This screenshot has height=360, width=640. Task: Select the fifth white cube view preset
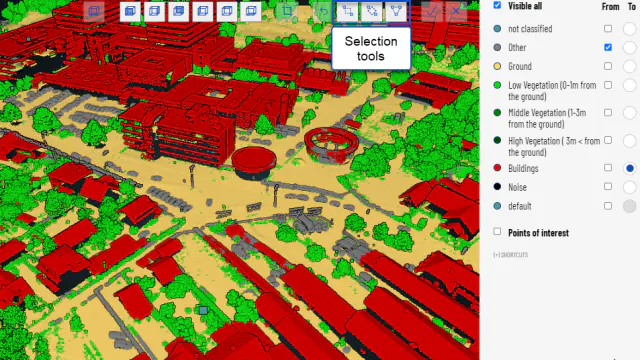[x=227, y=11]
